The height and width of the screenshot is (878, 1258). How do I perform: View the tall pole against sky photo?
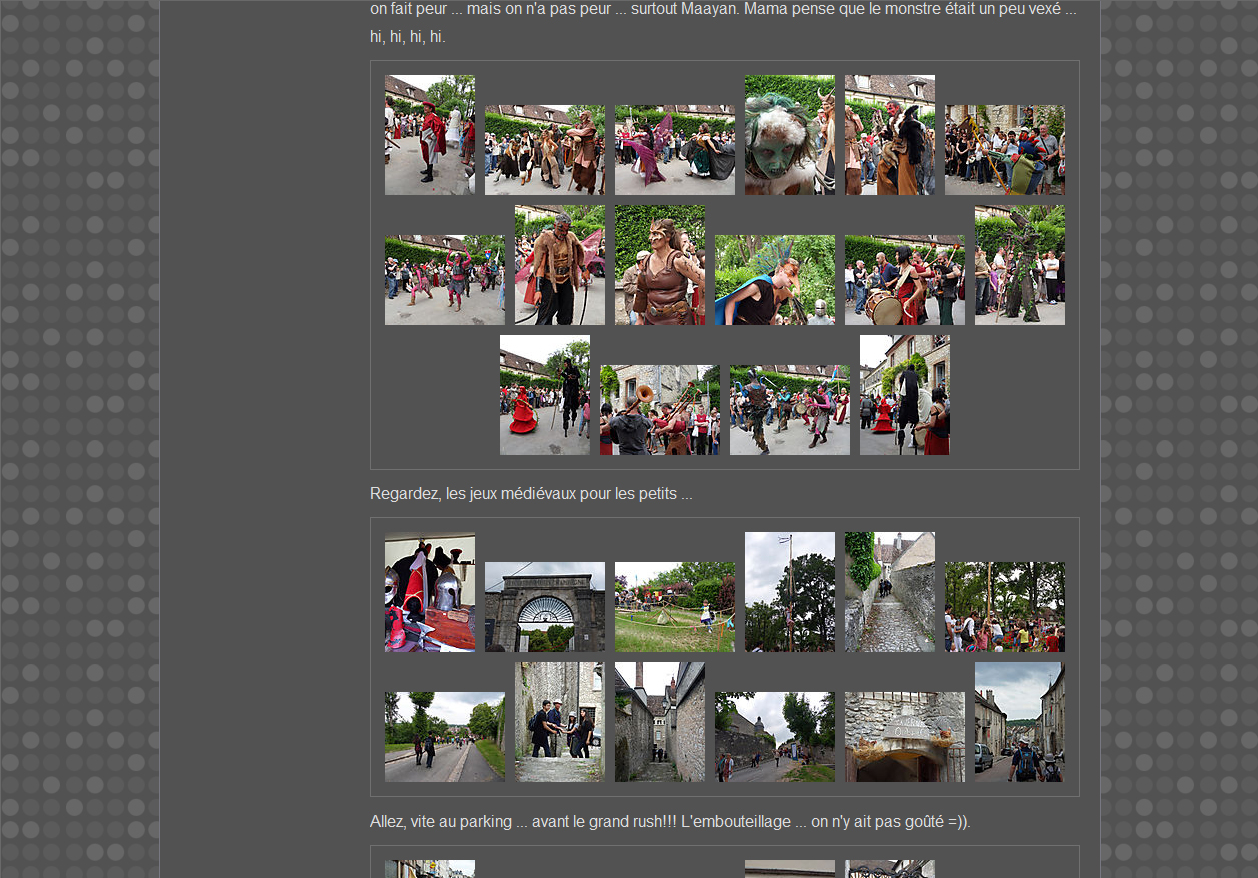(789, 592)
